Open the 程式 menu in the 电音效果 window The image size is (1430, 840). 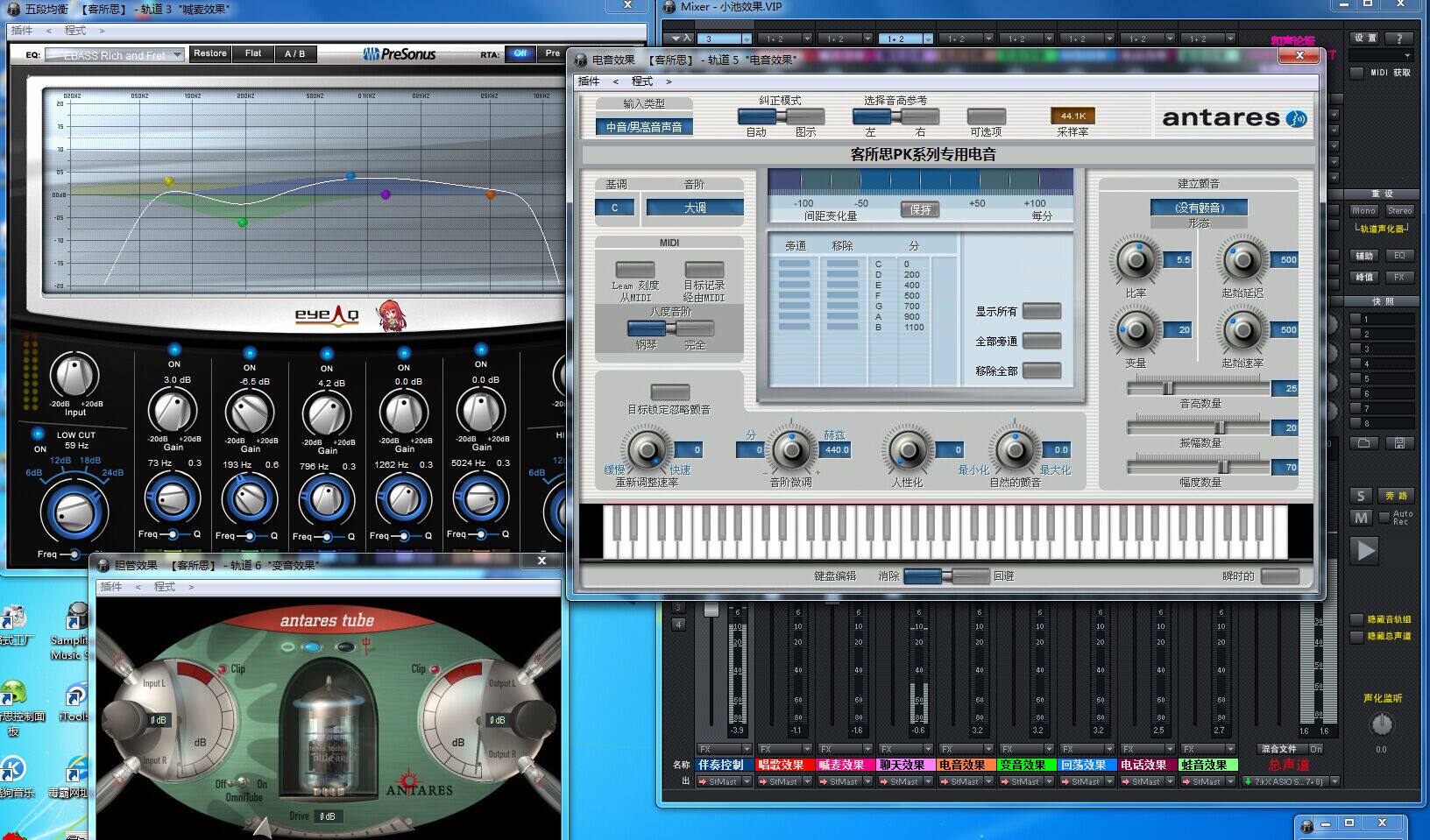(x=642, y=81)
